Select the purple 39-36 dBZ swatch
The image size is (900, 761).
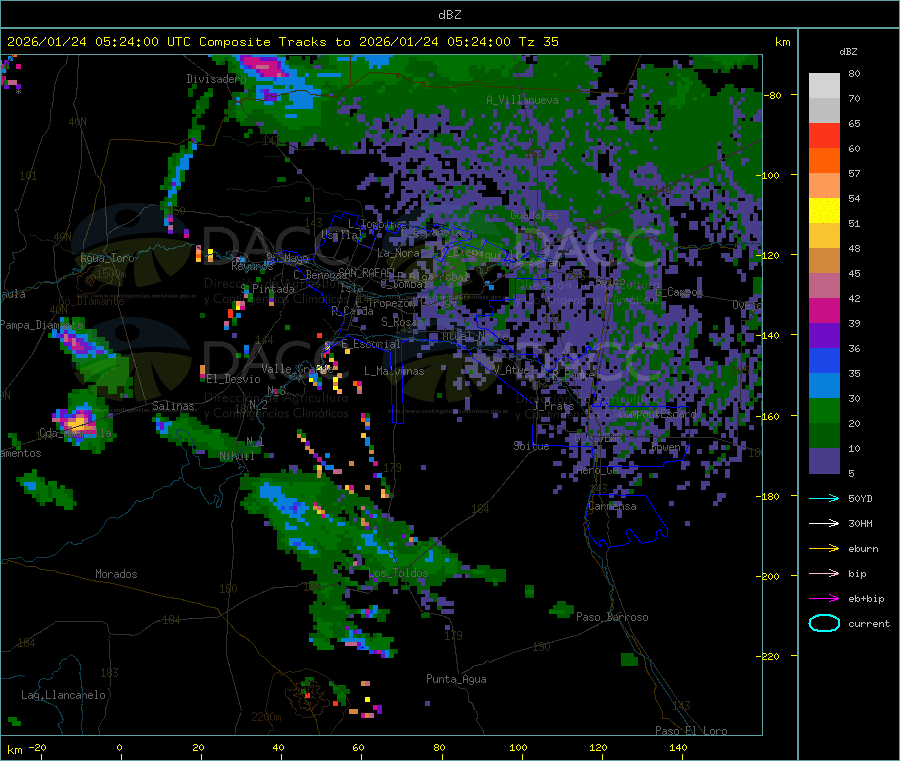click(x=824, y=336)
